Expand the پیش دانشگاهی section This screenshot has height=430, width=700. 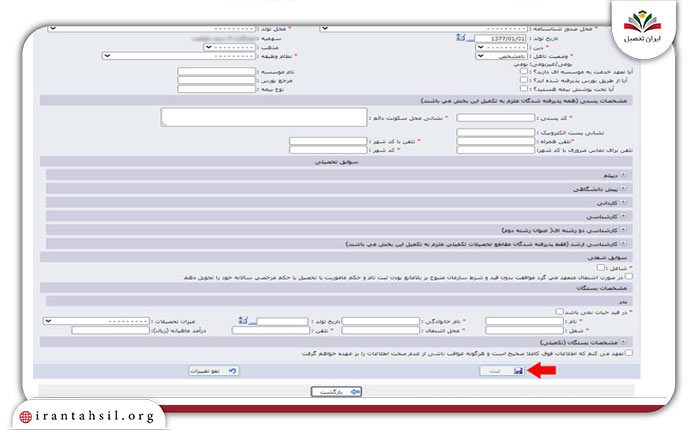(623, 188)
